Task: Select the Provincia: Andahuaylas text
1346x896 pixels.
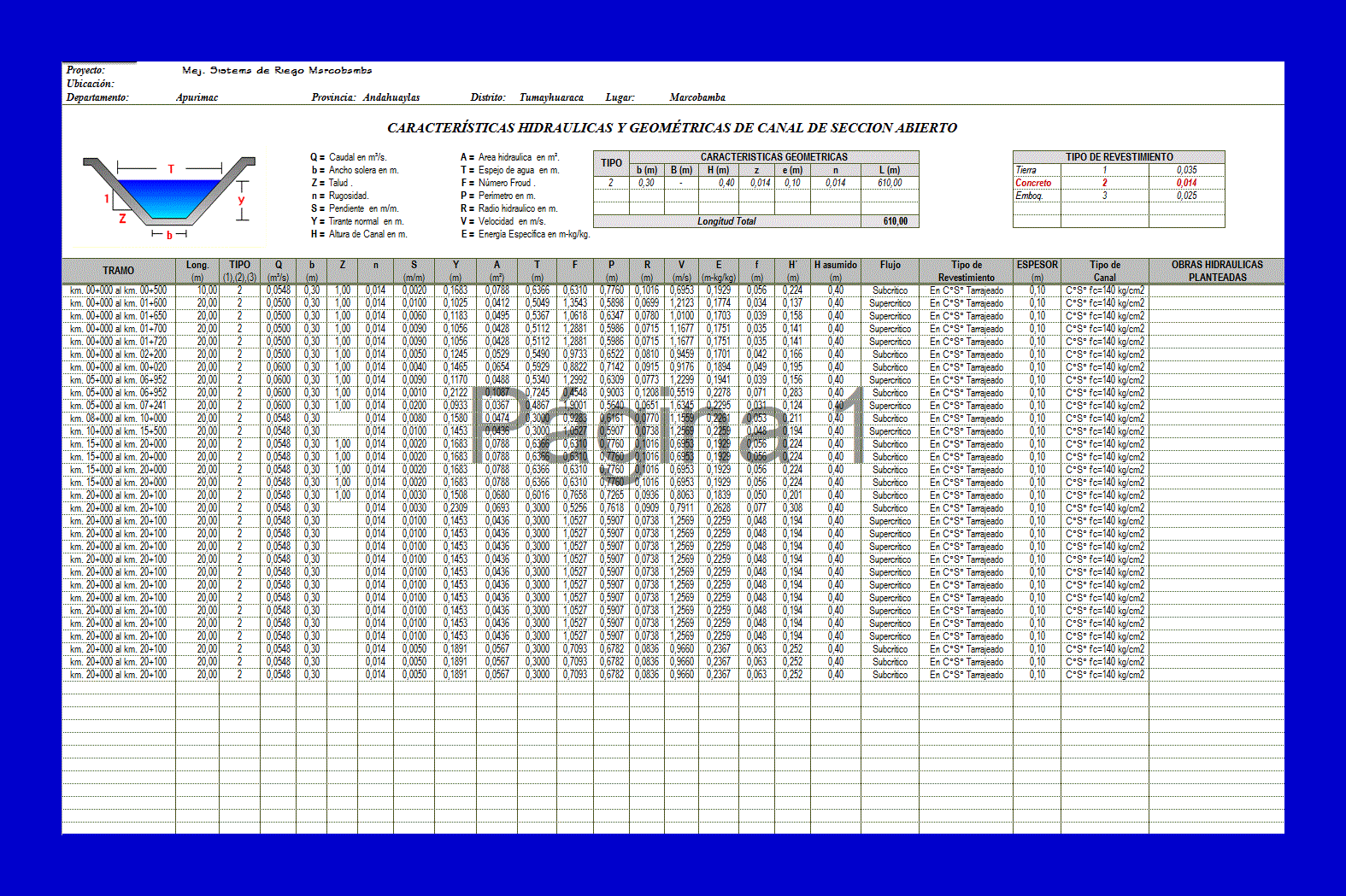Action: point(366,97)
